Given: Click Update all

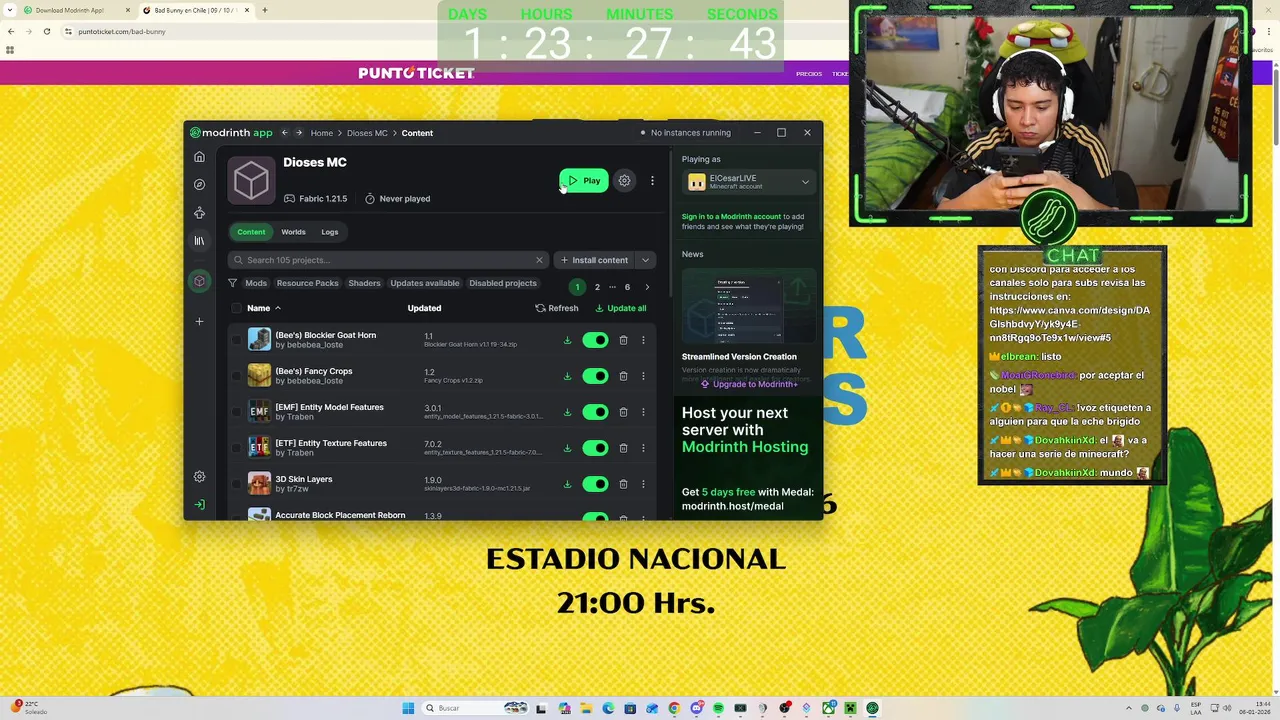Looking at the screenshot, I should tap(621, 308).
